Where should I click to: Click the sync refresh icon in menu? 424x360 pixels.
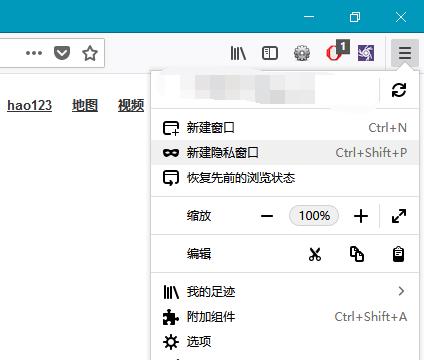tap(399, 90)
